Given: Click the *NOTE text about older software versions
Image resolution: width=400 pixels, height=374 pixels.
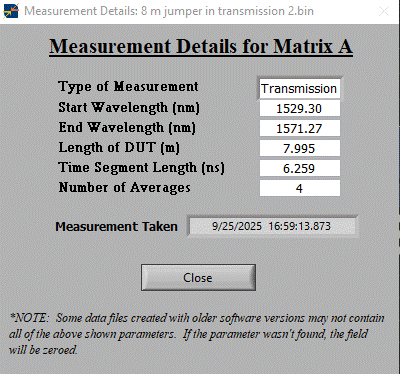Looking at the screenshot, I should point(197,334).
